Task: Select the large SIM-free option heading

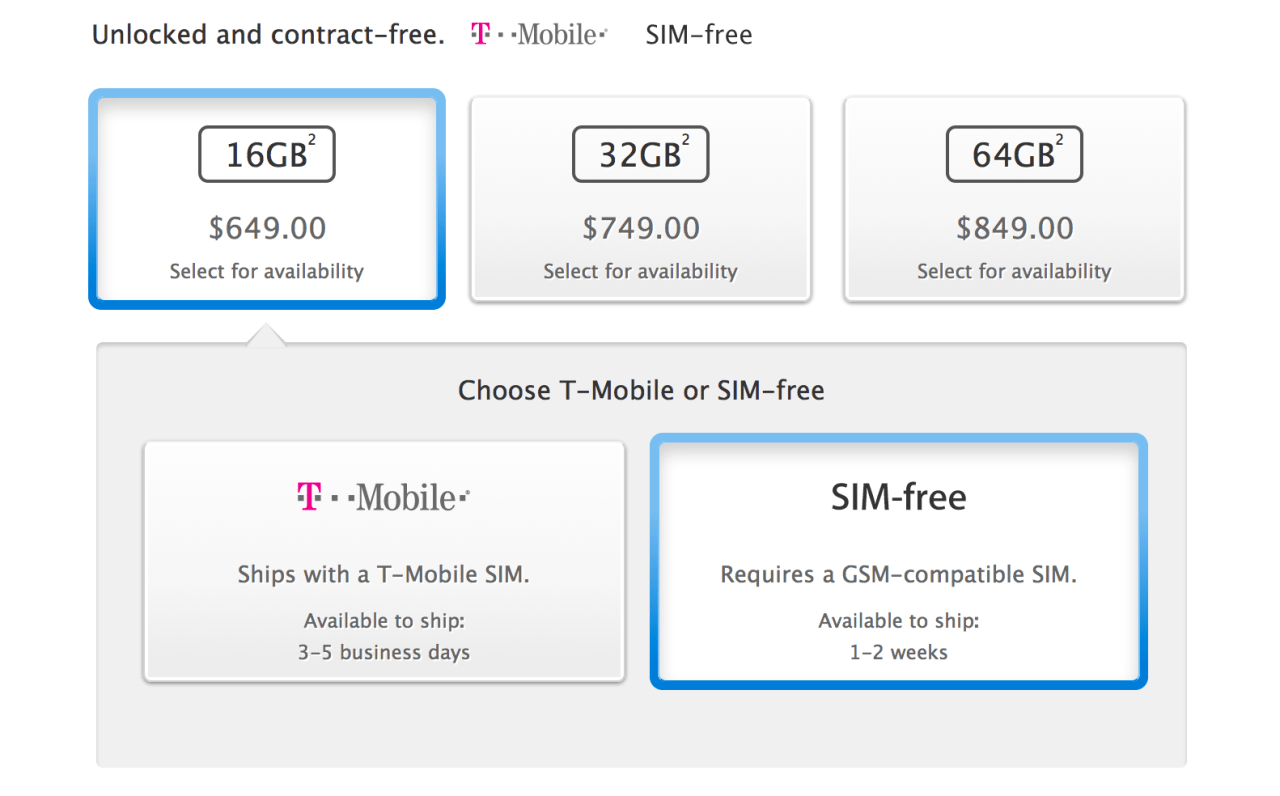Action: pyautogui.click(x=898, y=497)
